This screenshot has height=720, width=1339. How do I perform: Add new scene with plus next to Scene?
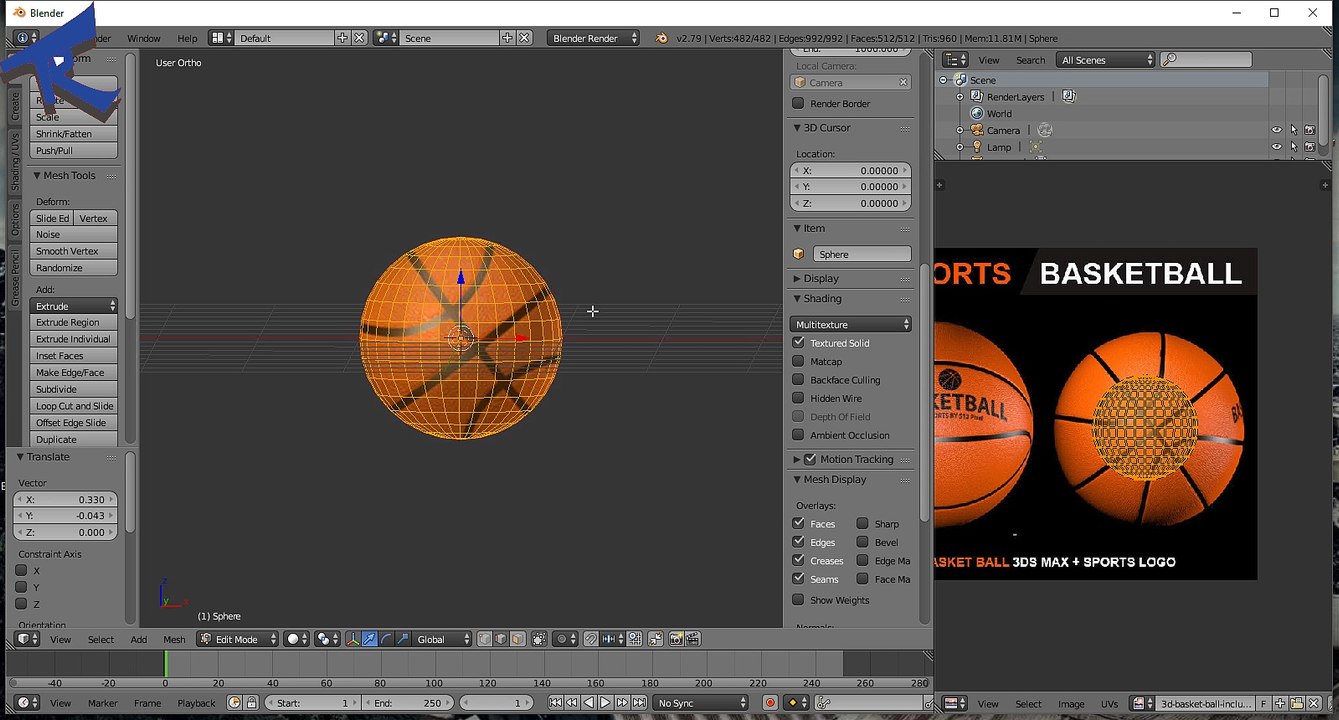(507, 38)
